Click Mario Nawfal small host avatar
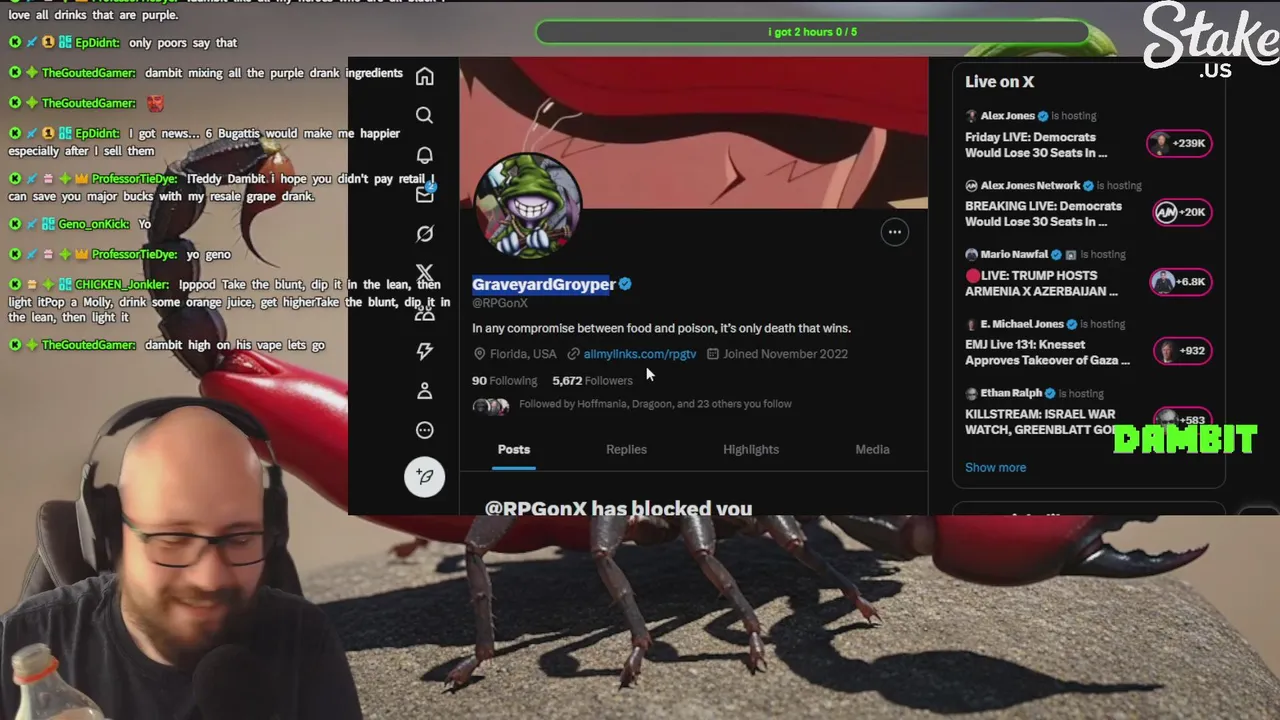 (971, 255)
